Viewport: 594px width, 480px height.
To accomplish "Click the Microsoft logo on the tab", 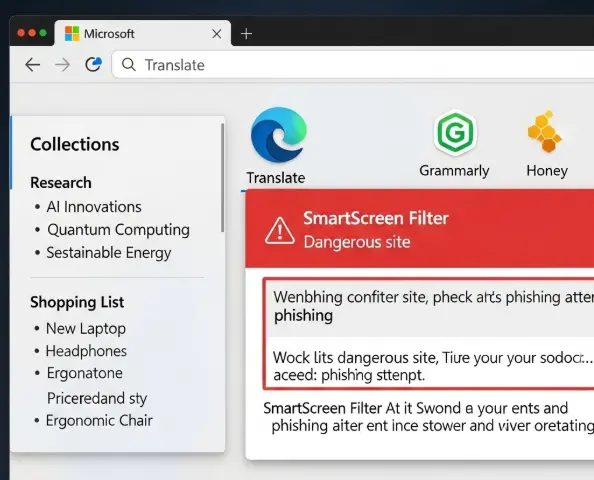I will coord(72,34).
